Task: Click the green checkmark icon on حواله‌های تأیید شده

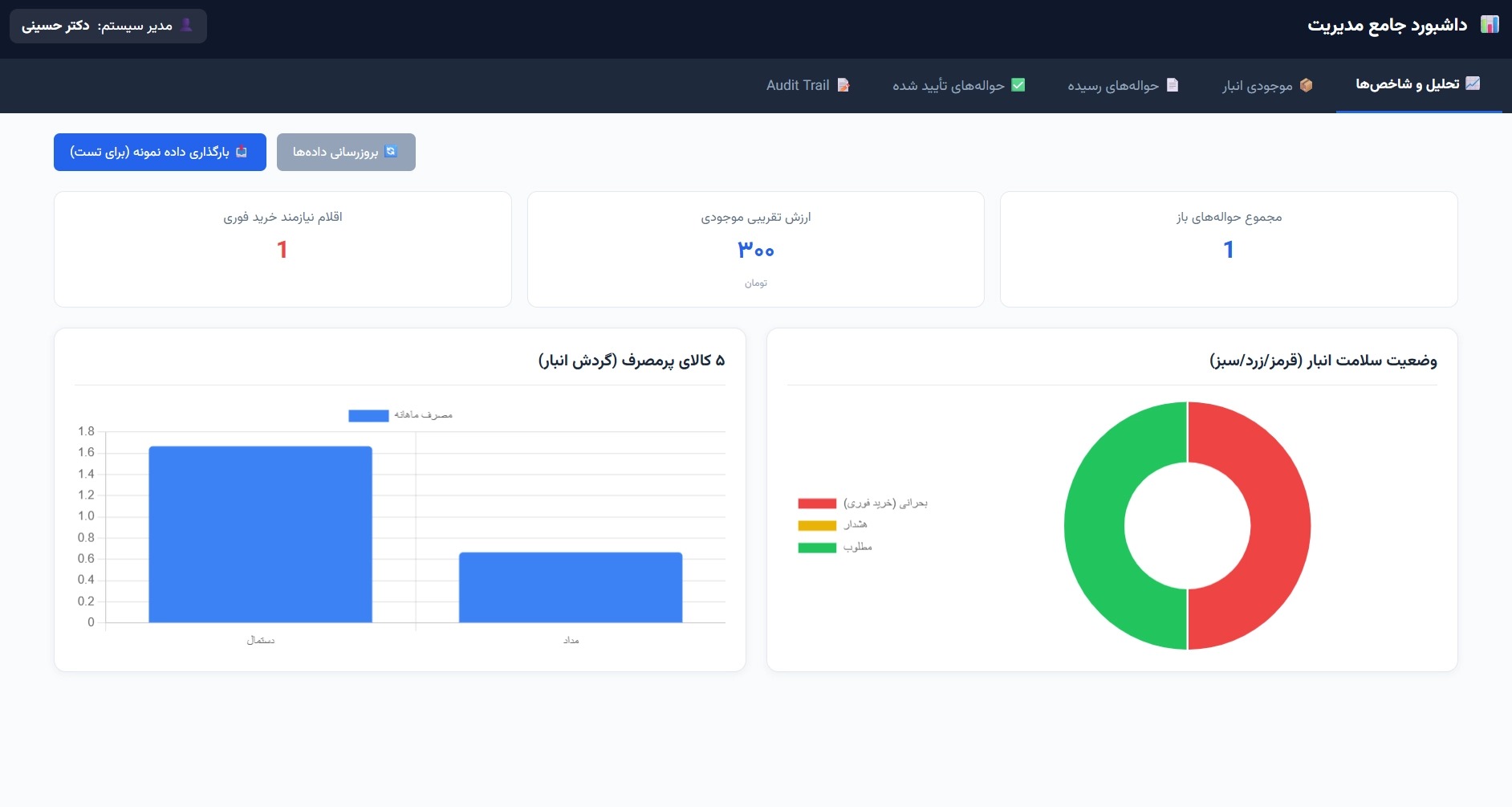Action: pos(1018,85)
